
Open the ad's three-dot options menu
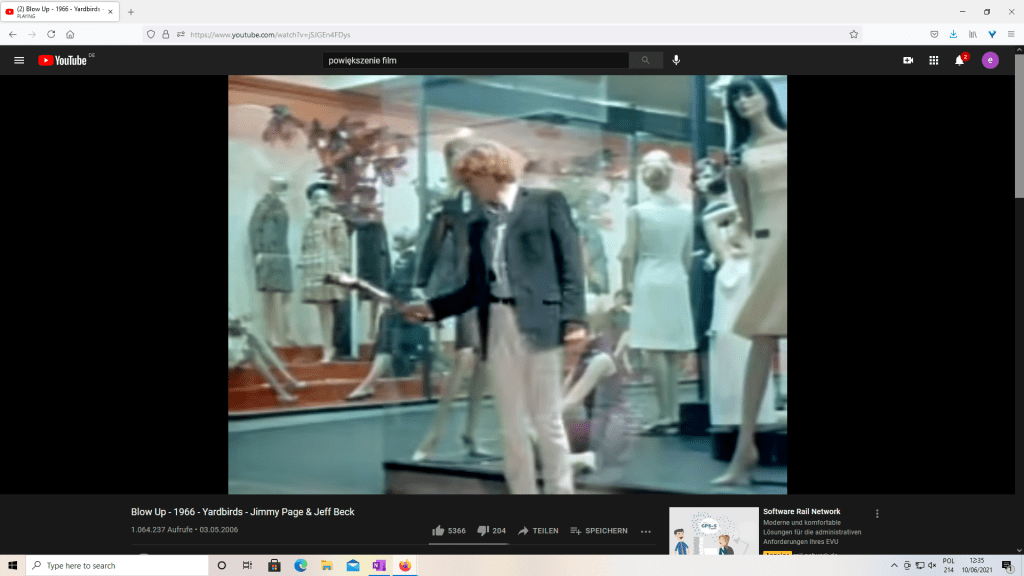[x=877, y=513]
